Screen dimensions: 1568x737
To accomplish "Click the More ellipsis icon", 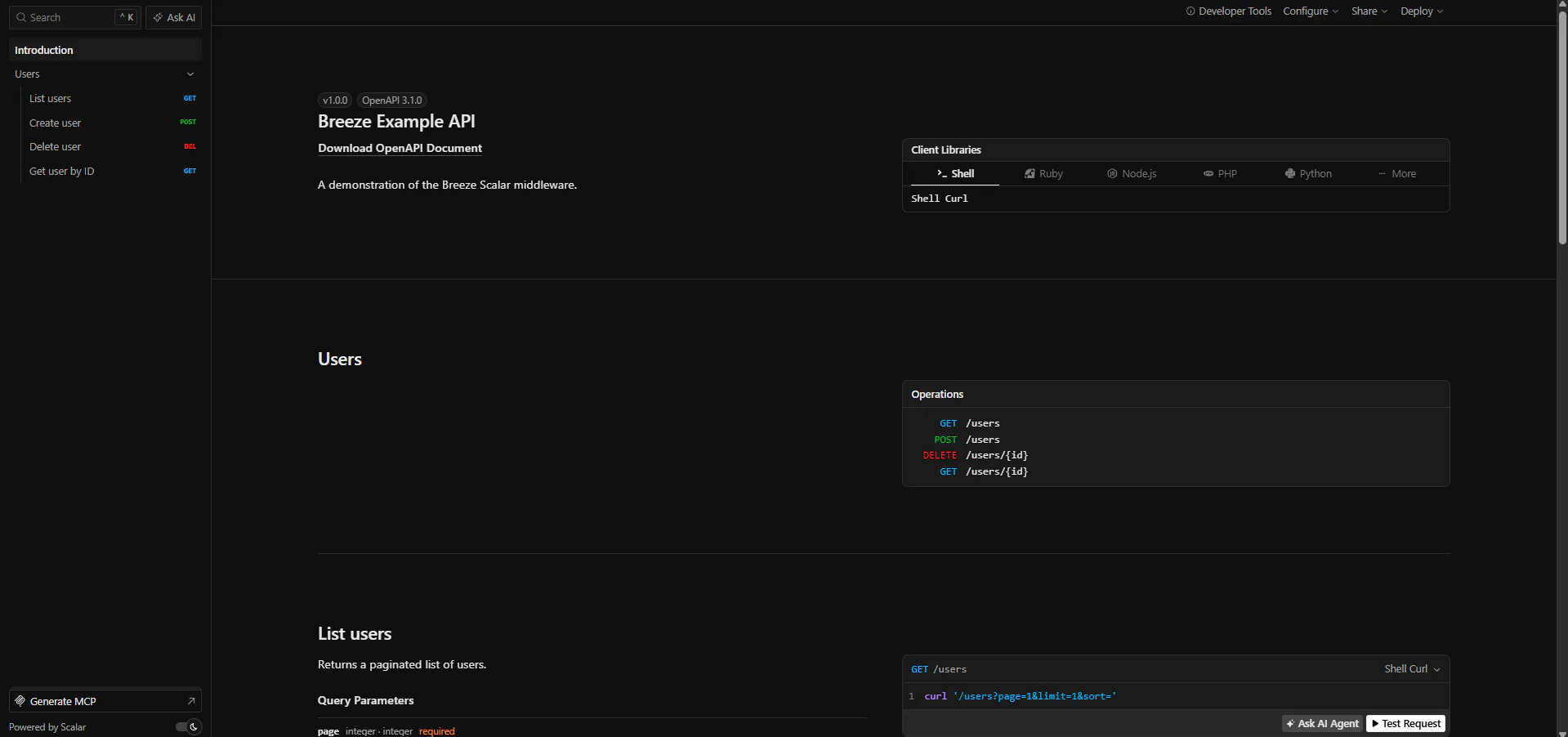I will [1382, 174].
